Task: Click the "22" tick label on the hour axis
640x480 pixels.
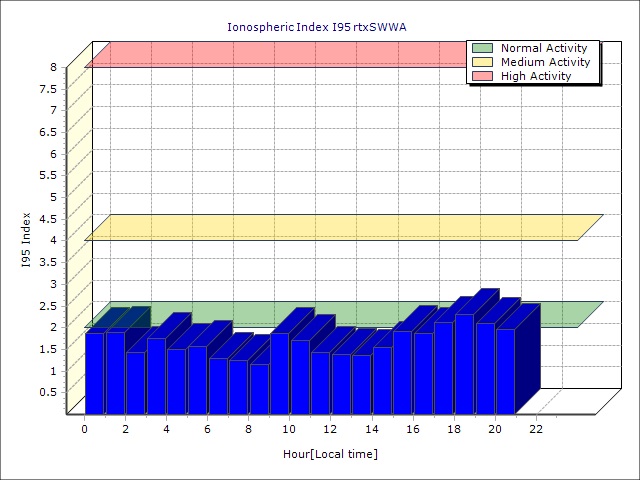Action: click(x=536, y=429)
